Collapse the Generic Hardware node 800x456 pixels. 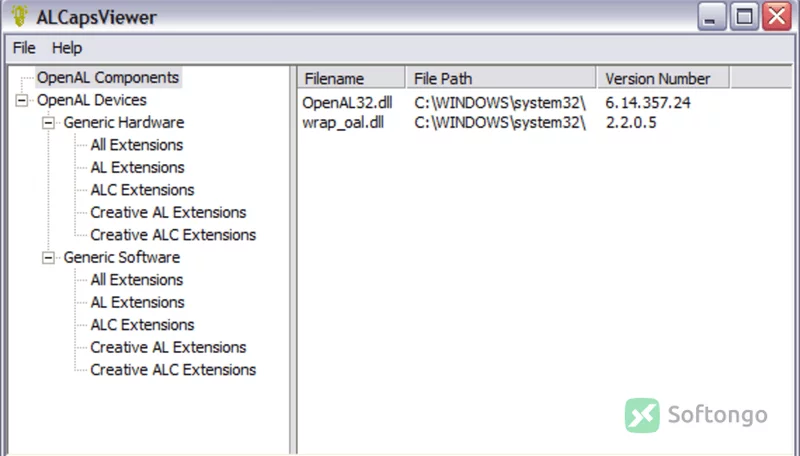[48, 123]
